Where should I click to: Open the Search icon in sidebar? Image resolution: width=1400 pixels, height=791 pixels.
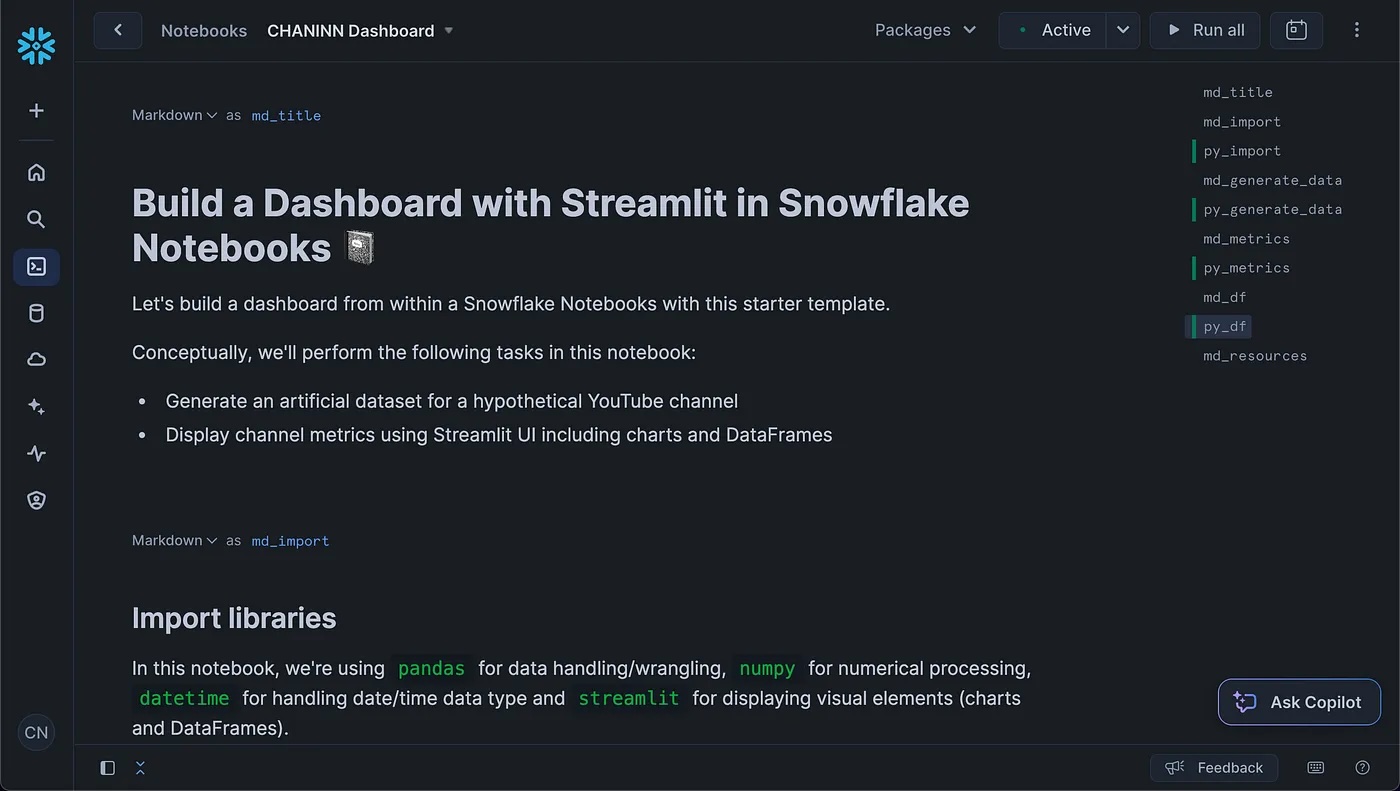[36, 219]
